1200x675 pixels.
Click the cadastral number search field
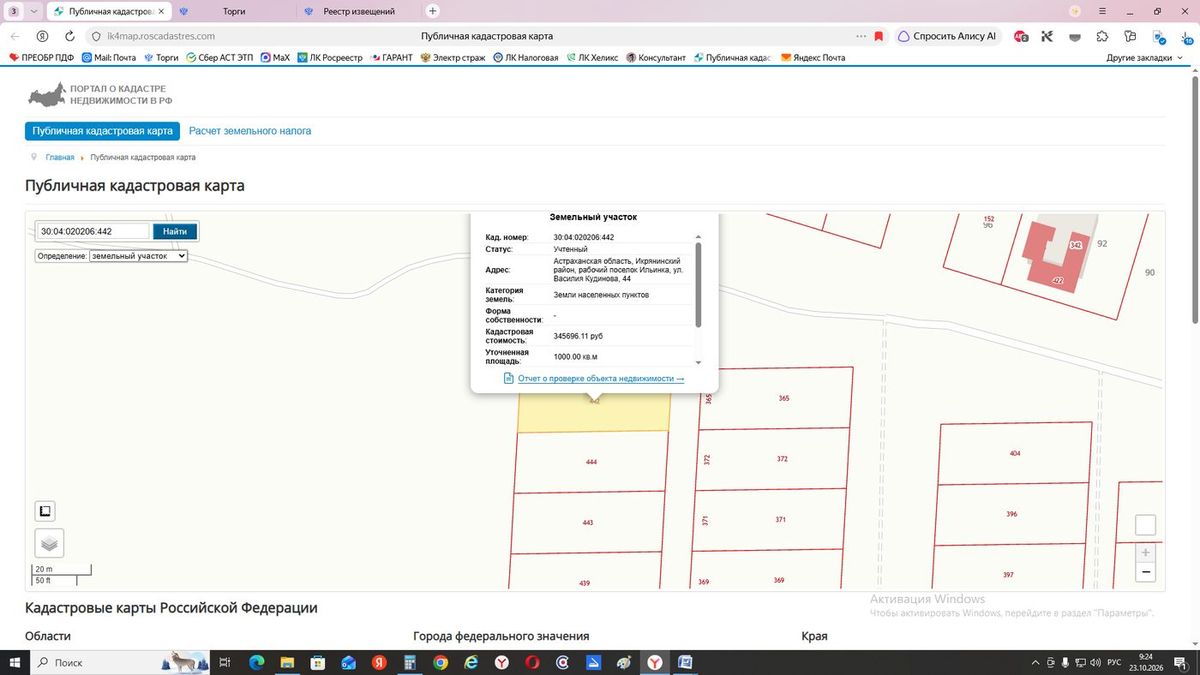click(x=93, y=231)
